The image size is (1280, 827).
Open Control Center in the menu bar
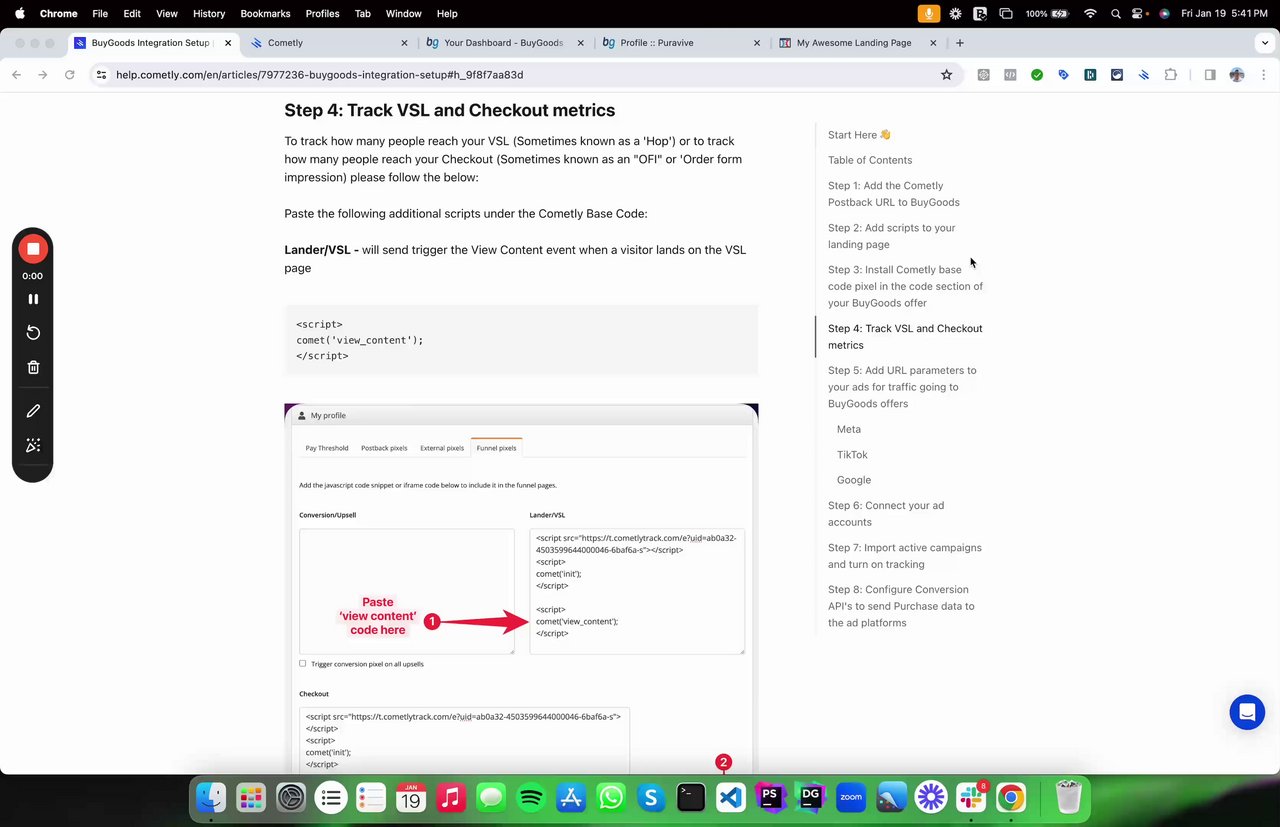[x=1139, y=13]
